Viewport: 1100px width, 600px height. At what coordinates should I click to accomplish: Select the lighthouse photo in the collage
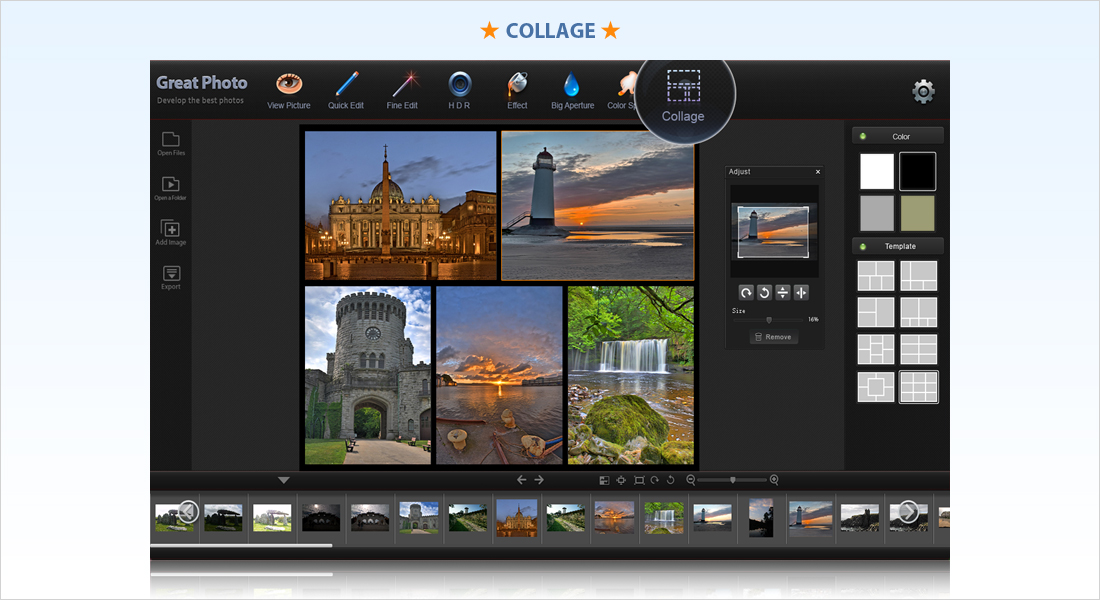598,206
